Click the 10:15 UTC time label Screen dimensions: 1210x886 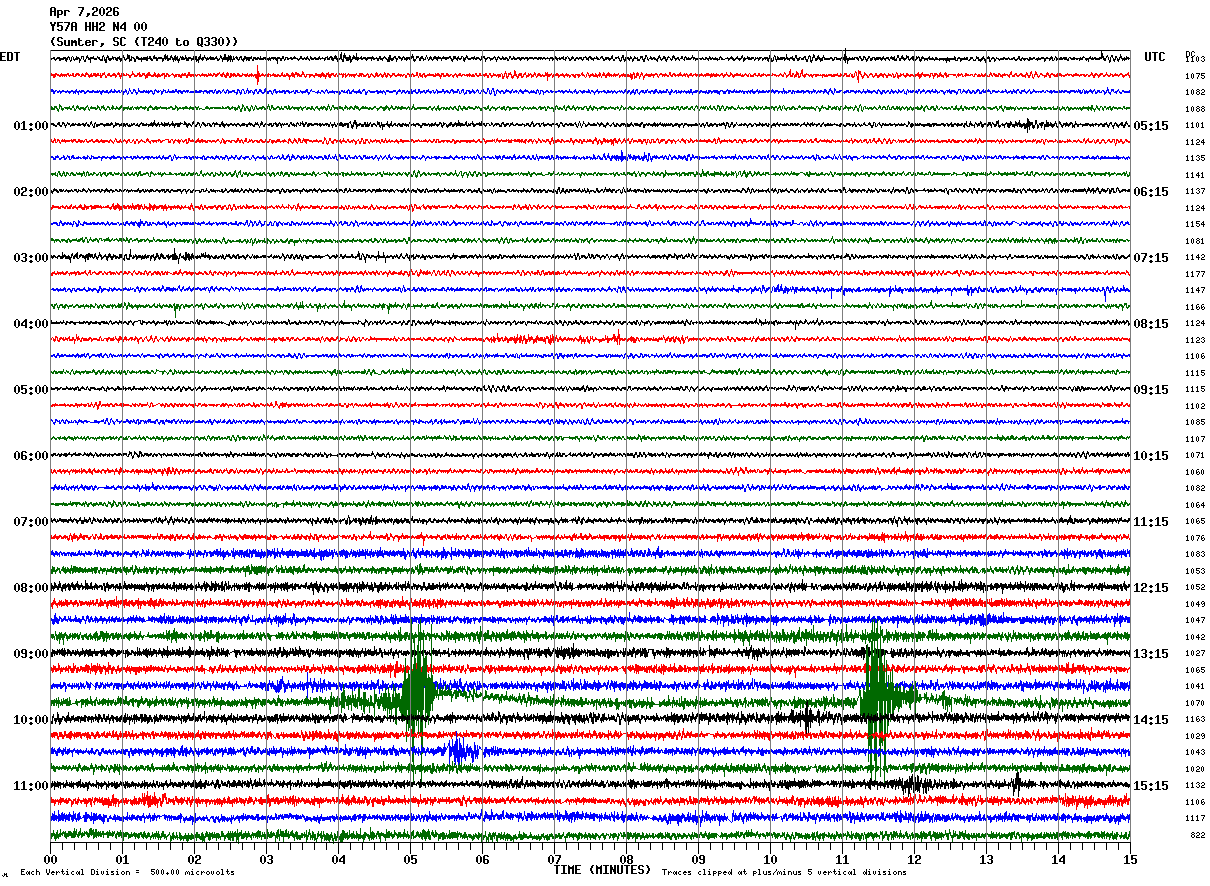1151,456
